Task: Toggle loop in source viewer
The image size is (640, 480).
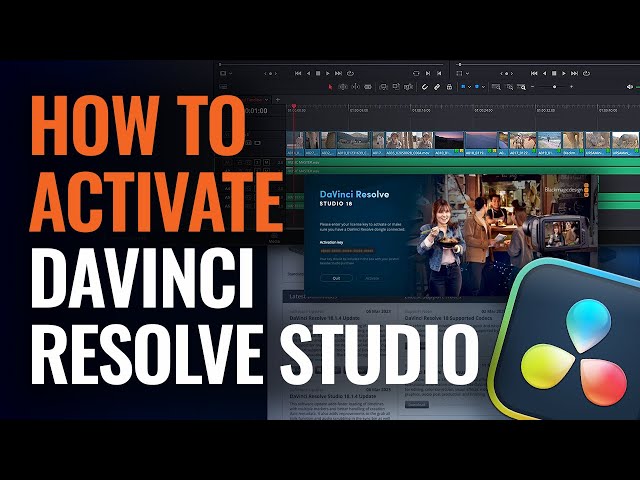Action: point(350,73)
